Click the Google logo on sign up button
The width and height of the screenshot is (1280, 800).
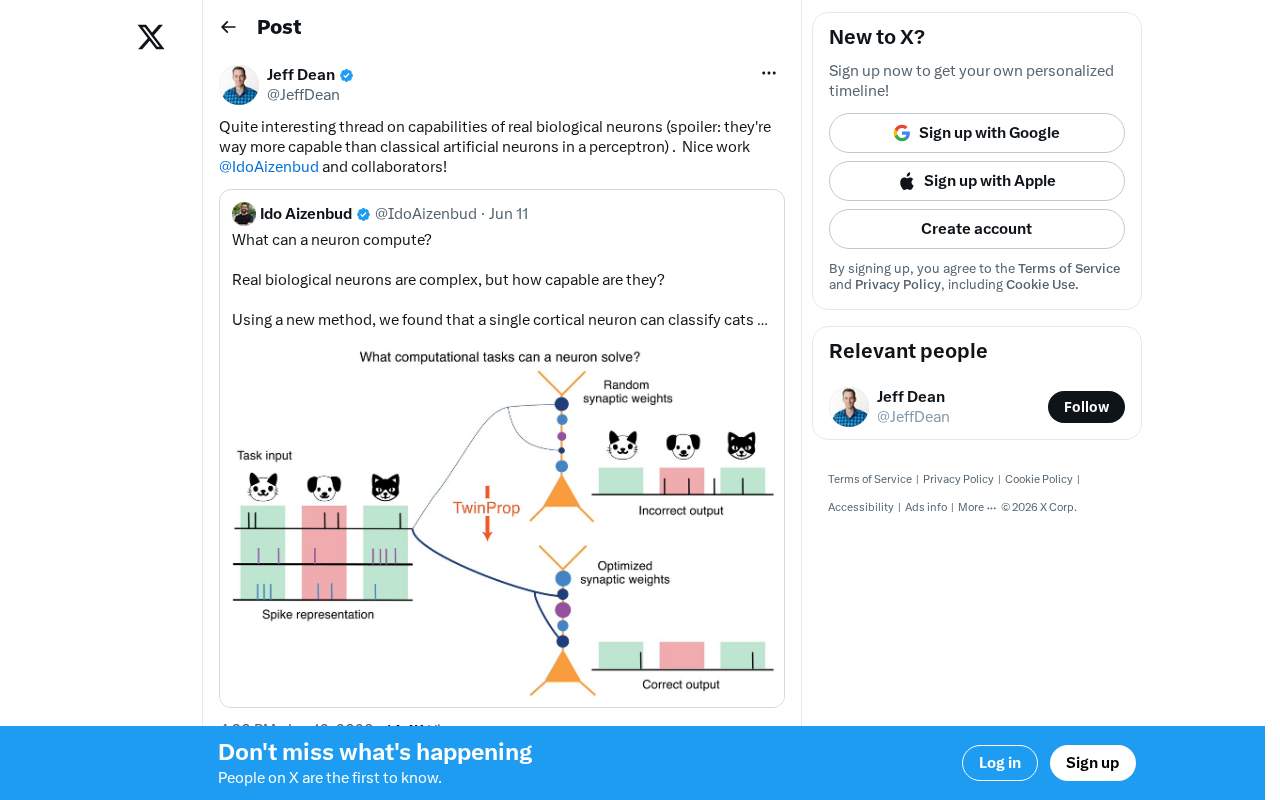tap(902, 133)
